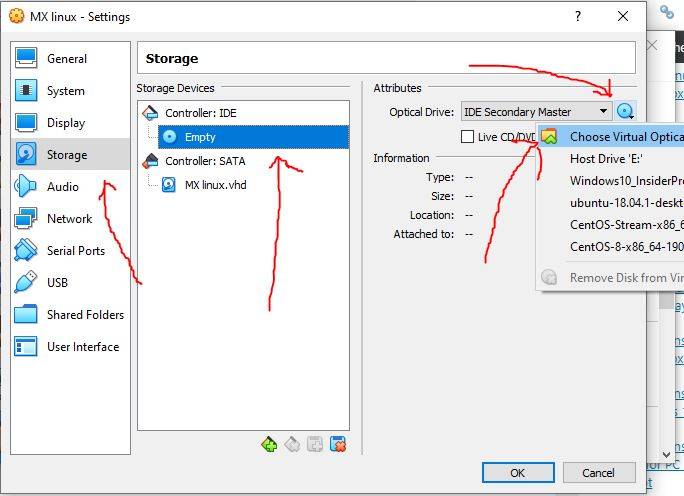
Task: Enable the Live CD/DVD checkbox
Action: pyautogui.click(x=467, y=137)
